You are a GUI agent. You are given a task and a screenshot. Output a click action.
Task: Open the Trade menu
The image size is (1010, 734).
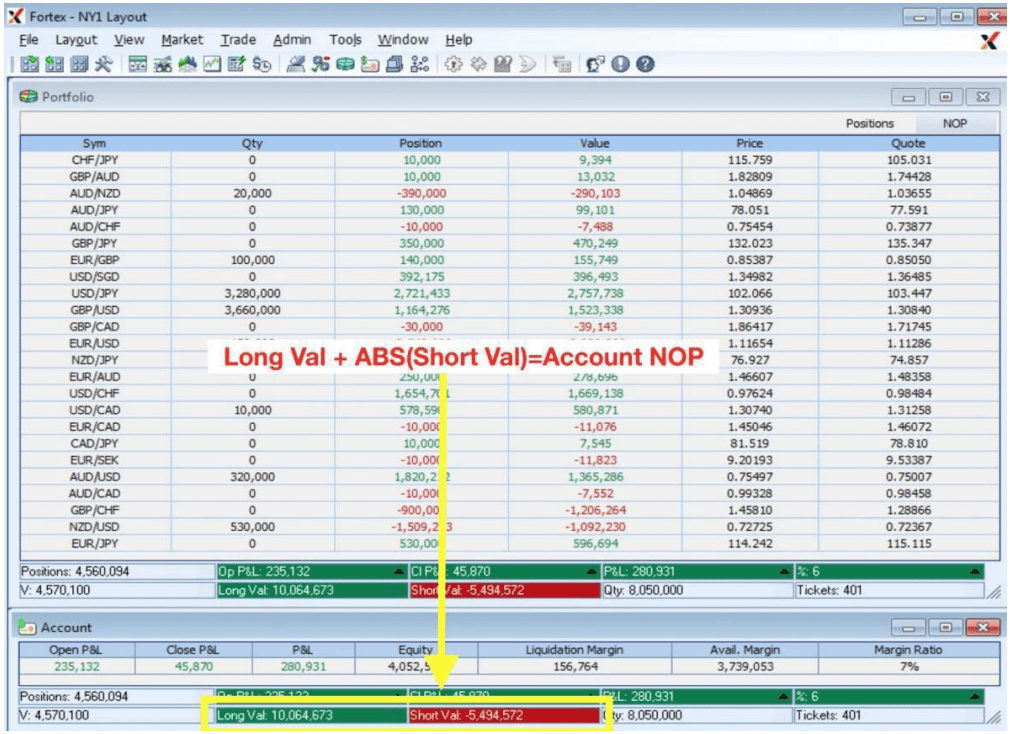[x=238, y=40]
